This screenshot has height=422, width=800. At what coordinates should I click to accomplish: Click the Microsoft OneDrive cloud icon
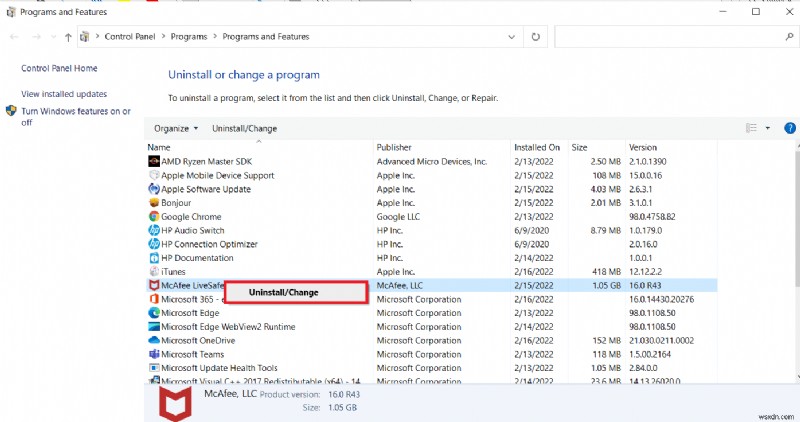pyautogui.click(x=154, y=340)
